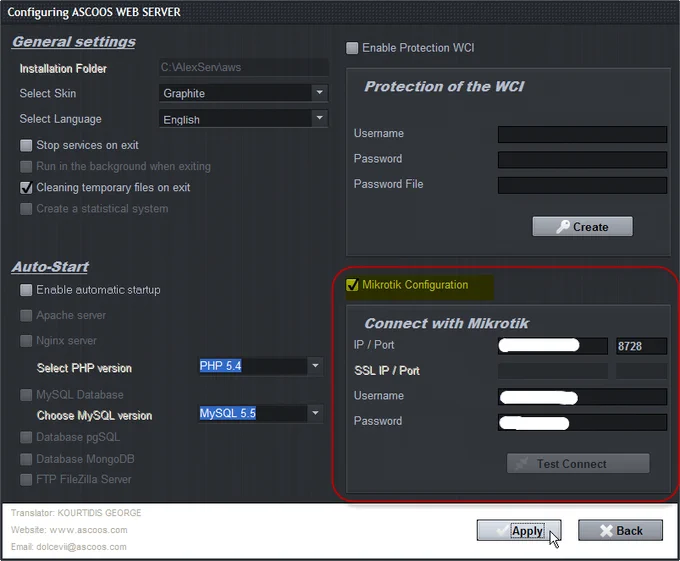Click Email: dolcevii@ascoos.com text
The width and height of the screenshot is (680, 561).
coord(69,547)
